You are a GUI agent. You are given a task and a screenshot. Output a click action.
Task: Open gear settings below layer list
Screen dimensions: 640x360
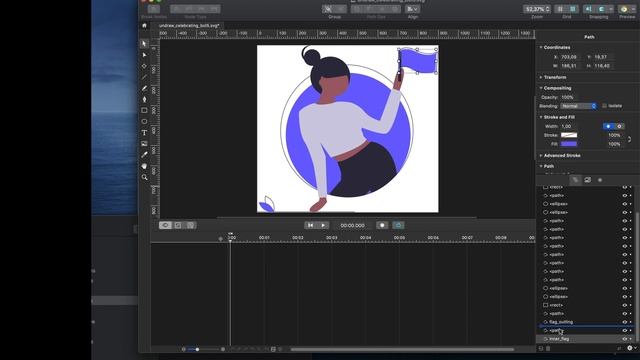(630, 348)
